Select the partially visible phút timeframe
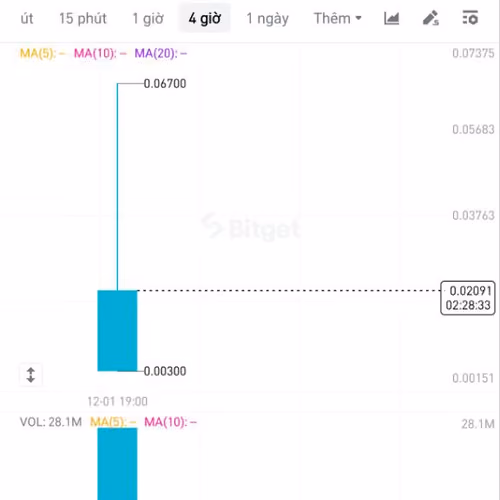 click(27, 19)
